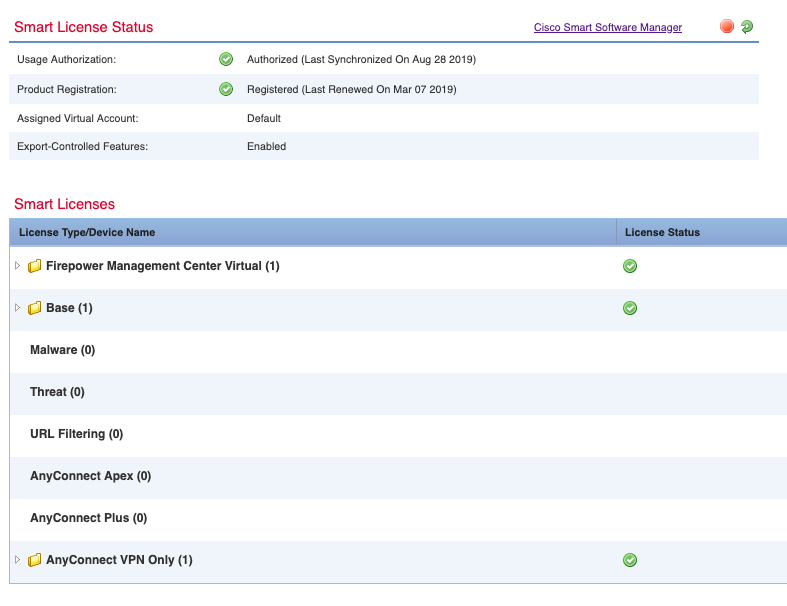Click the Authorized last synchronized status text
Viewport: 787px width, 606px height.
click(361, 59)
